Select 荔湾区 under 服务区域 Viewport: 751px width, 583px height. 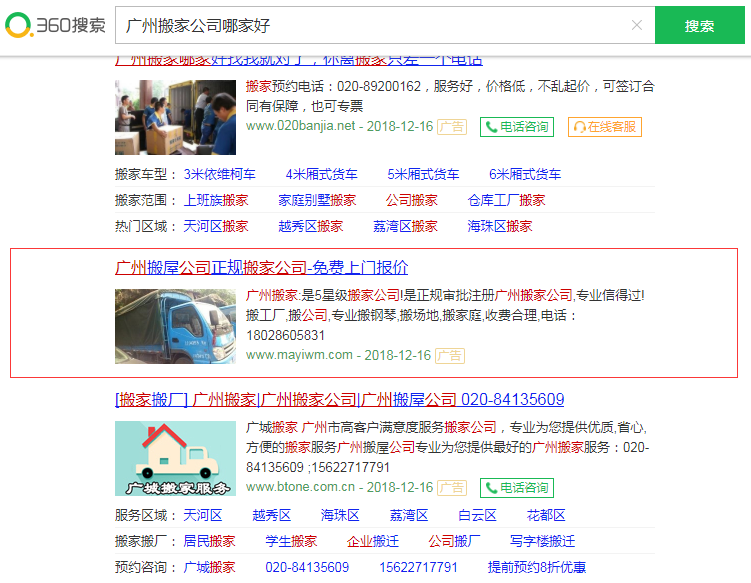[409, 515]
